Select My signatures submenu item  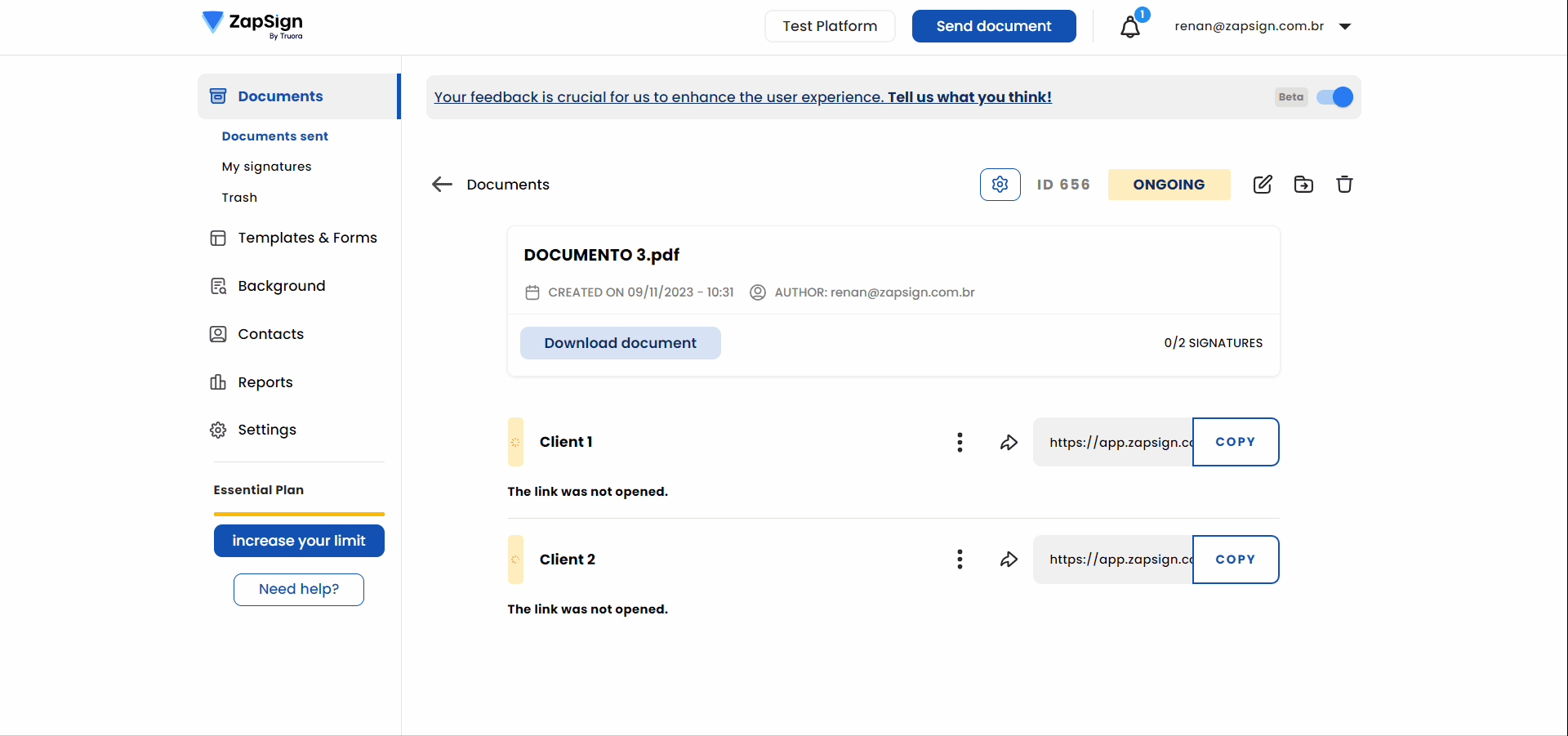(266, 167)
